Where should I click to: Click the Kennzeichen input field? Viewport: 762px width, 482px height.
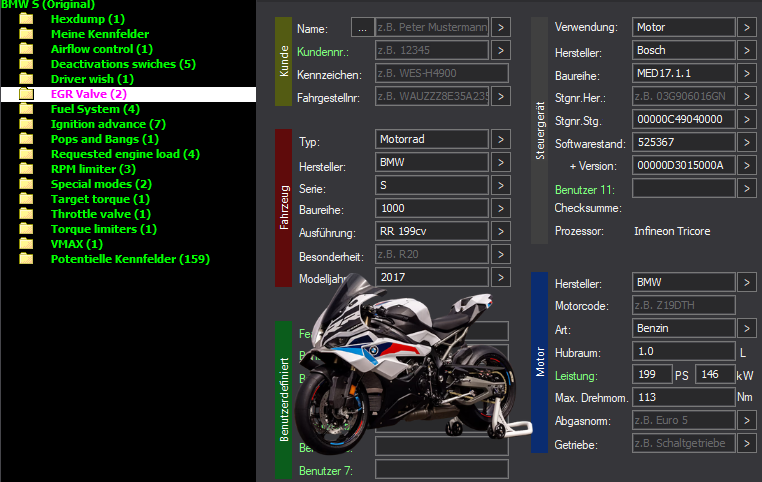point(442,73)
